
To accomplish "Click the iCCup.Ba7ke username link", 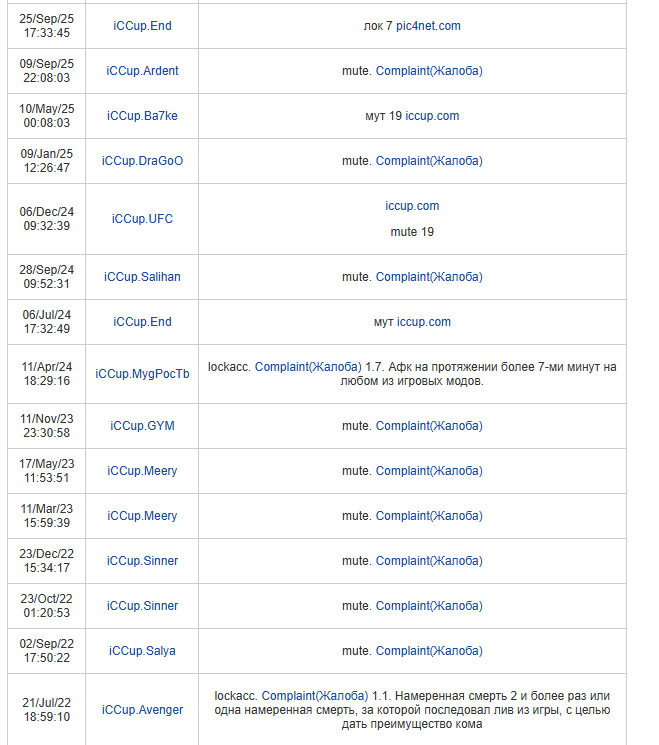I will pos(142,116).
